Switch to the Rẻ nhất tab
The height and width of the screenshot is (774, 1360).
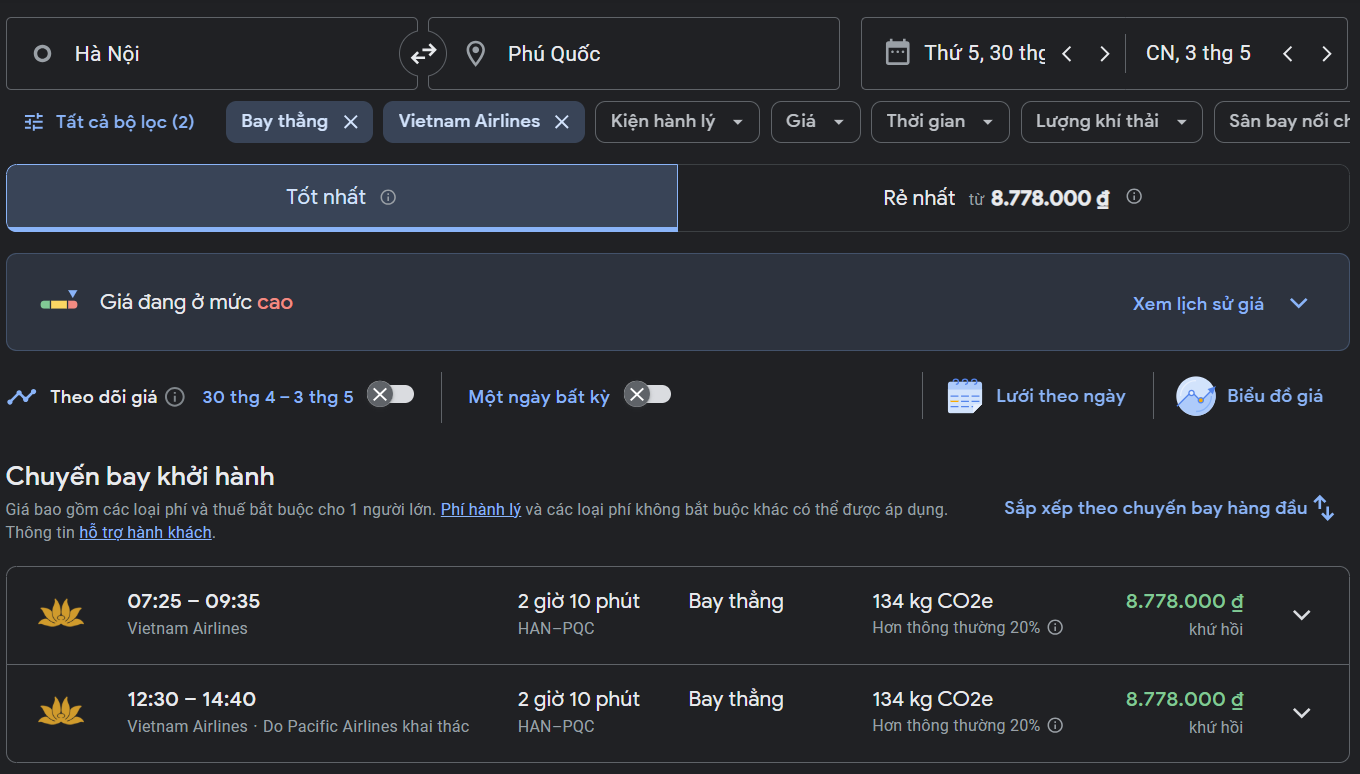pyautogui.click(x=1012, y=198)
